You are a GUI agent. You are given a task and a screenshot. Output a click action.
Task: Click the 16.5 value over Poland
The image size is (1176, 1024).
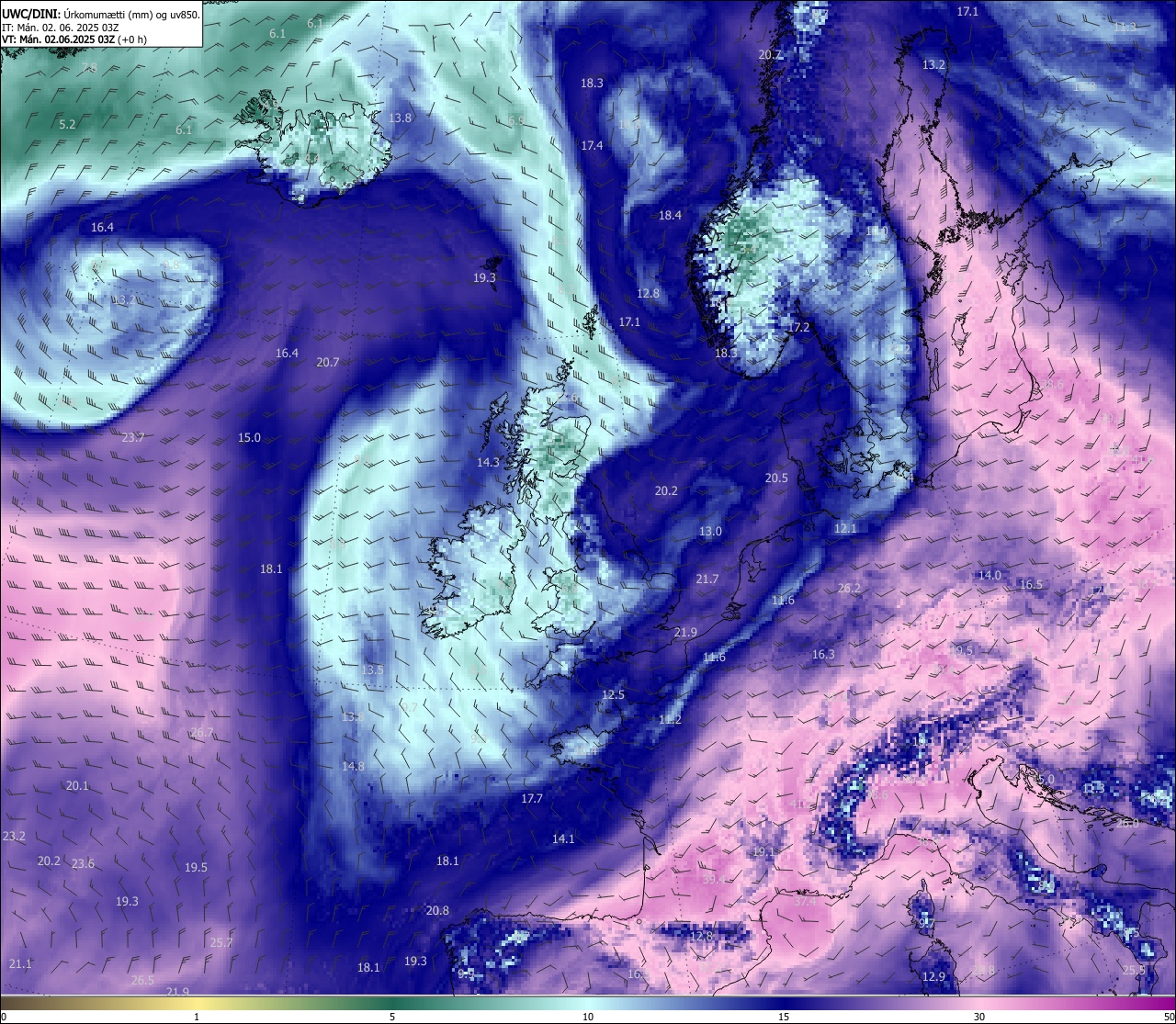point(1031,584)
